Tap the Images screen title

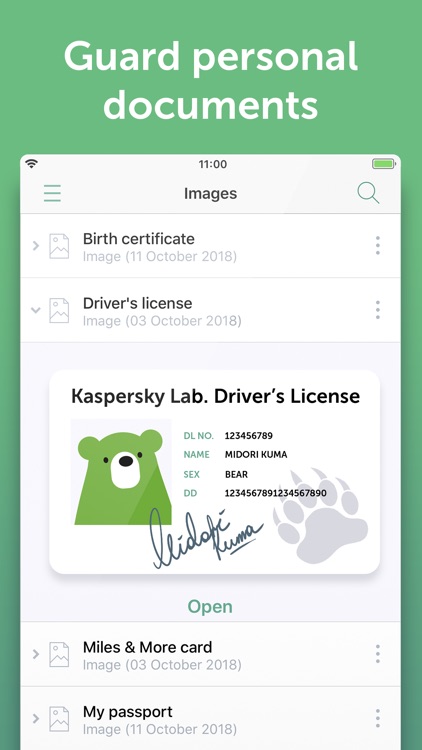(x=211, y=194)
